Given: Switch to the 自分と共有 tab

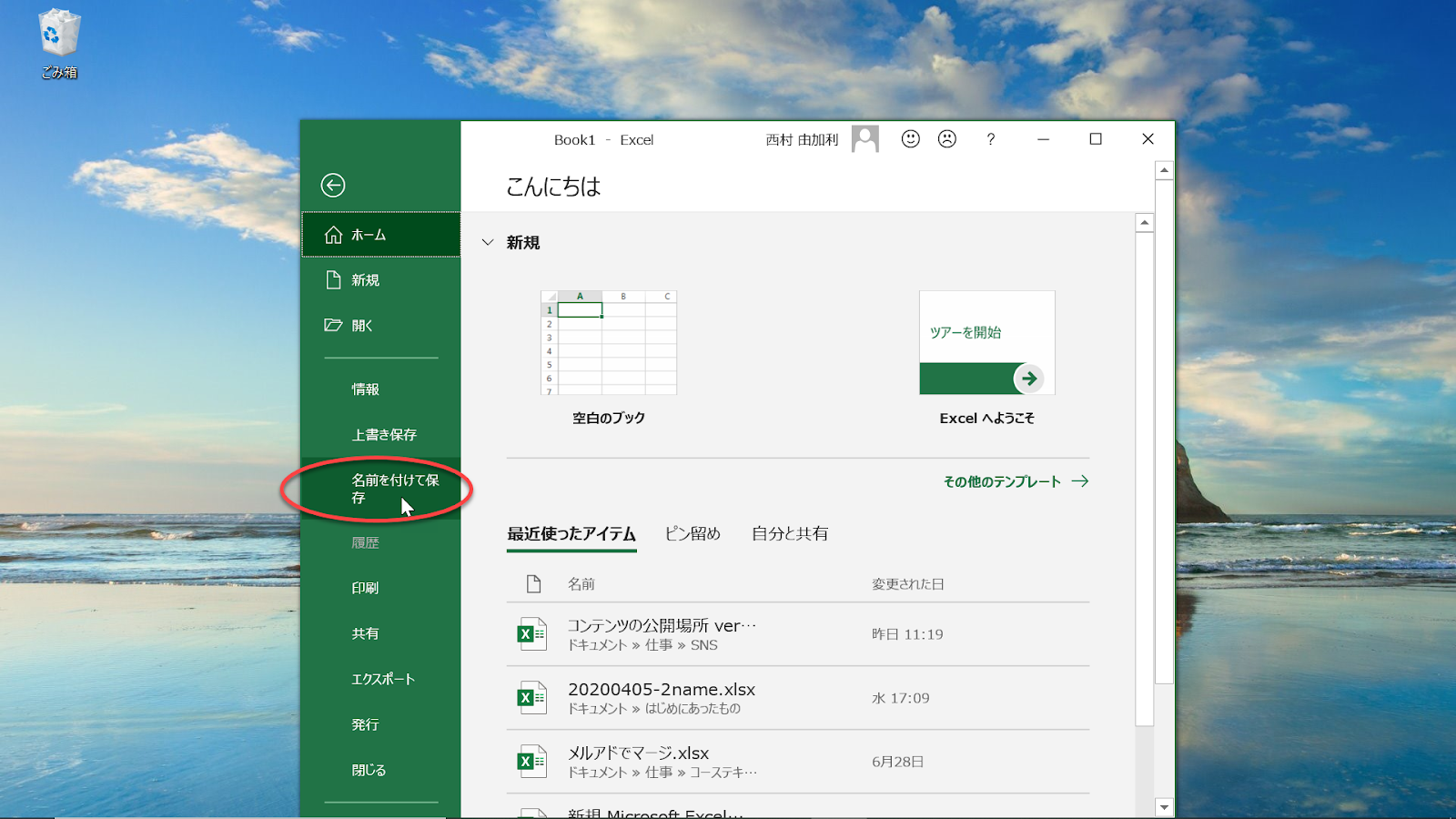Looking at the screenshot, I should 790,534.
